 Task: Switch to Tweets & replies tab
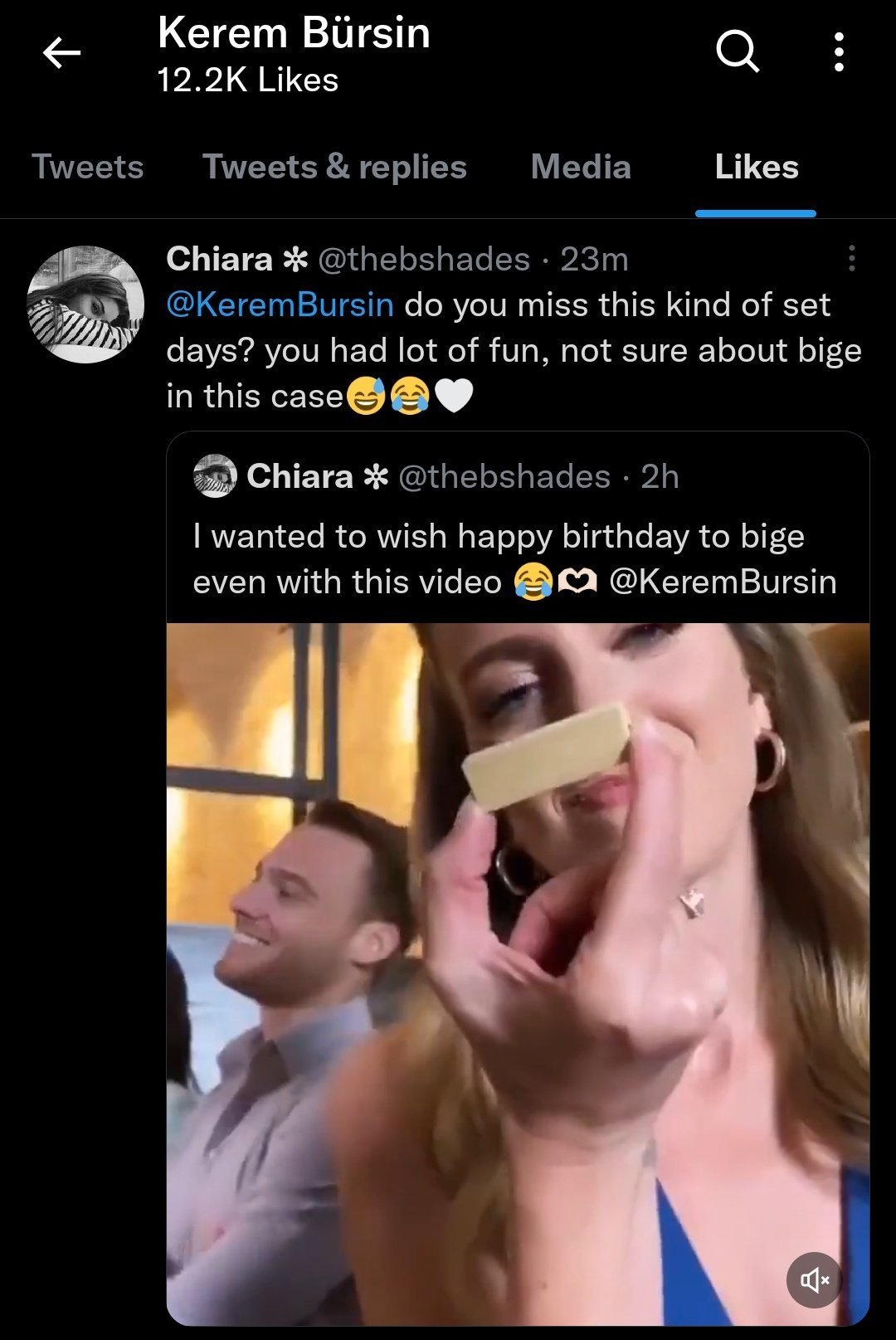point(334,167)
